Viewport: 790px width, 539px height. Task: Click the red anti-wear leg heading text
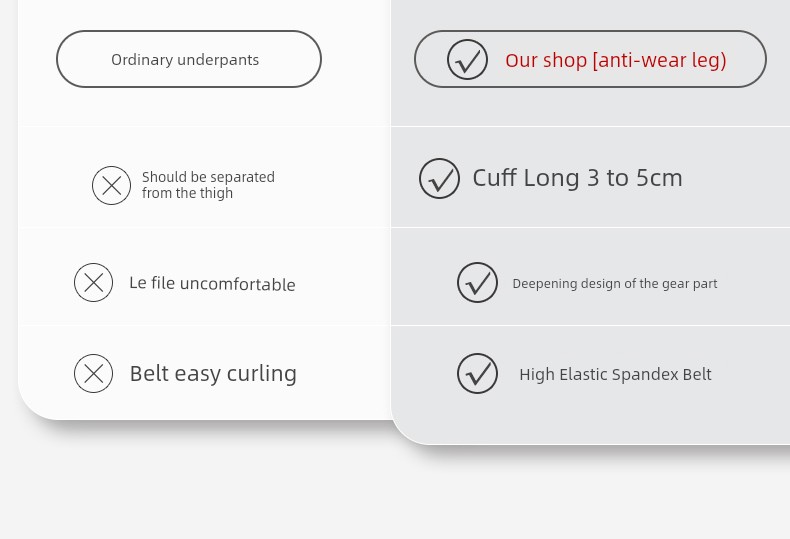tap(616, 60)
